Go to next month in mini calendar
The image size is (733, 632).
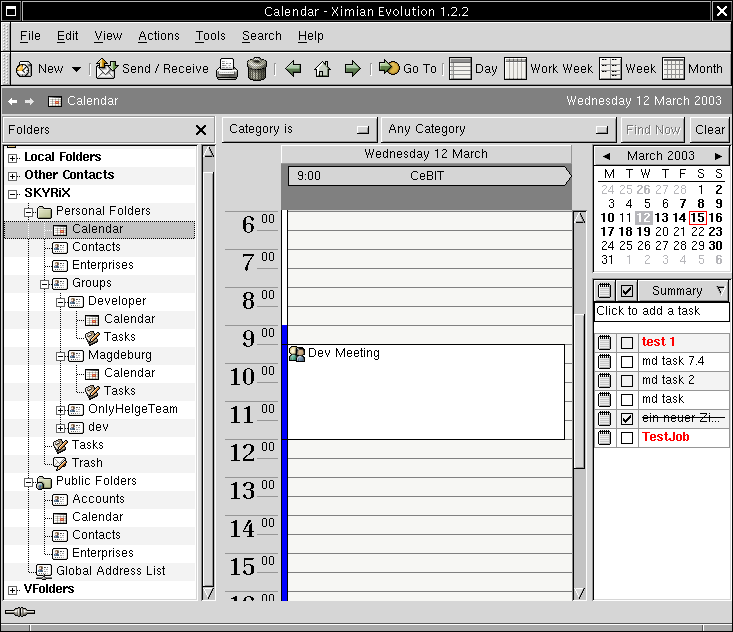[718, 156]
